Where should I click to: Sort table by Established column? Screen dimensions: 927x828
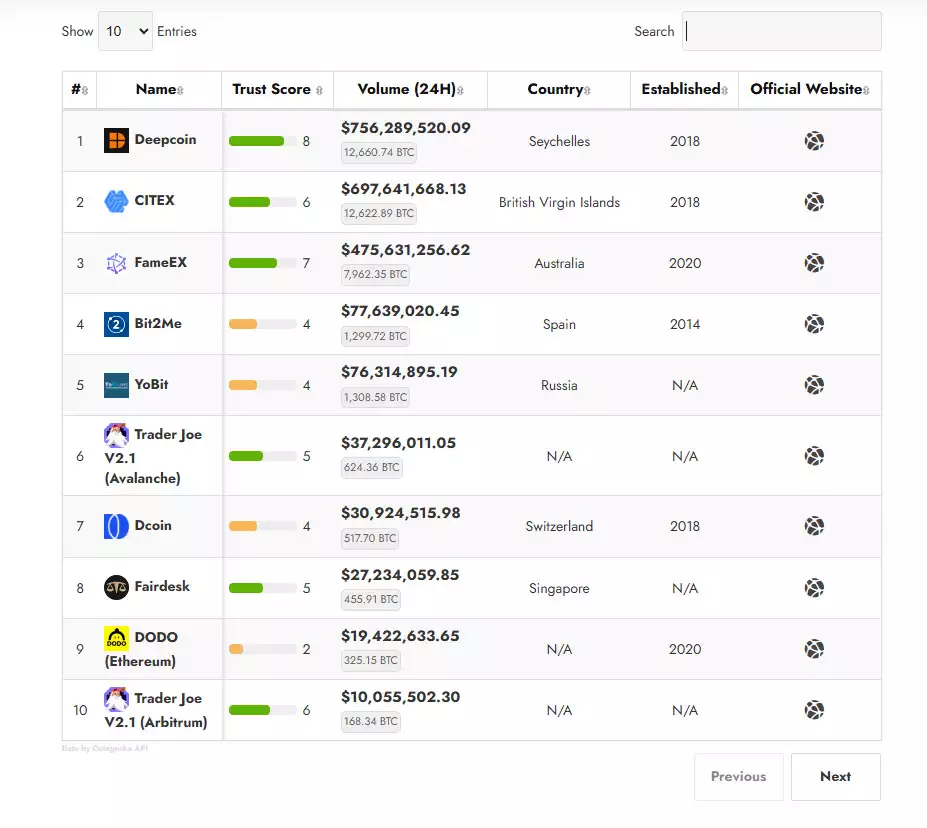[685, 90]
